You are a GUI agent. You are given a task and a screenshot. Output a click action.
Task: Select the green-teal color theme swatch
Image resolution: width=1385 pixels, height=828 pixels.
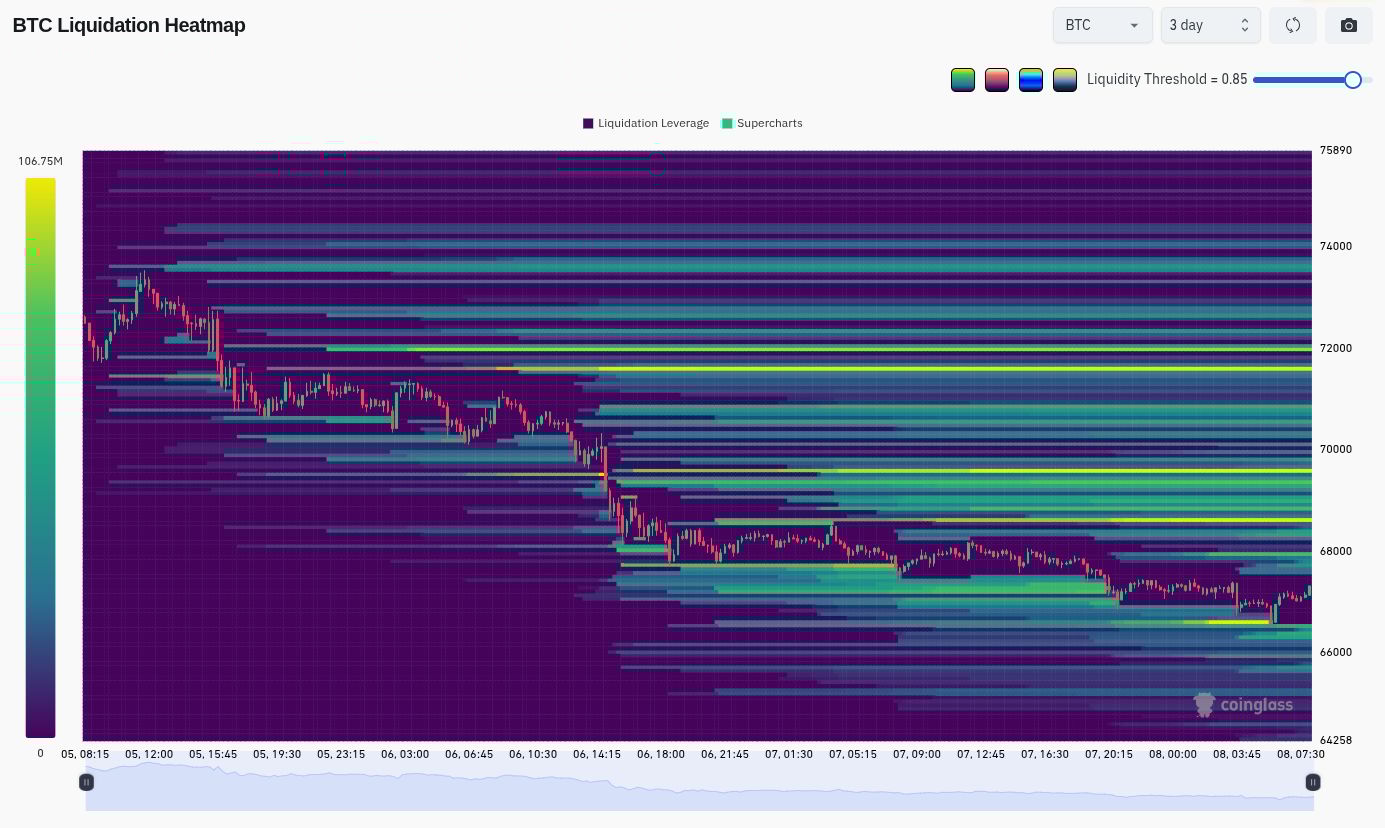pos(963,80)
